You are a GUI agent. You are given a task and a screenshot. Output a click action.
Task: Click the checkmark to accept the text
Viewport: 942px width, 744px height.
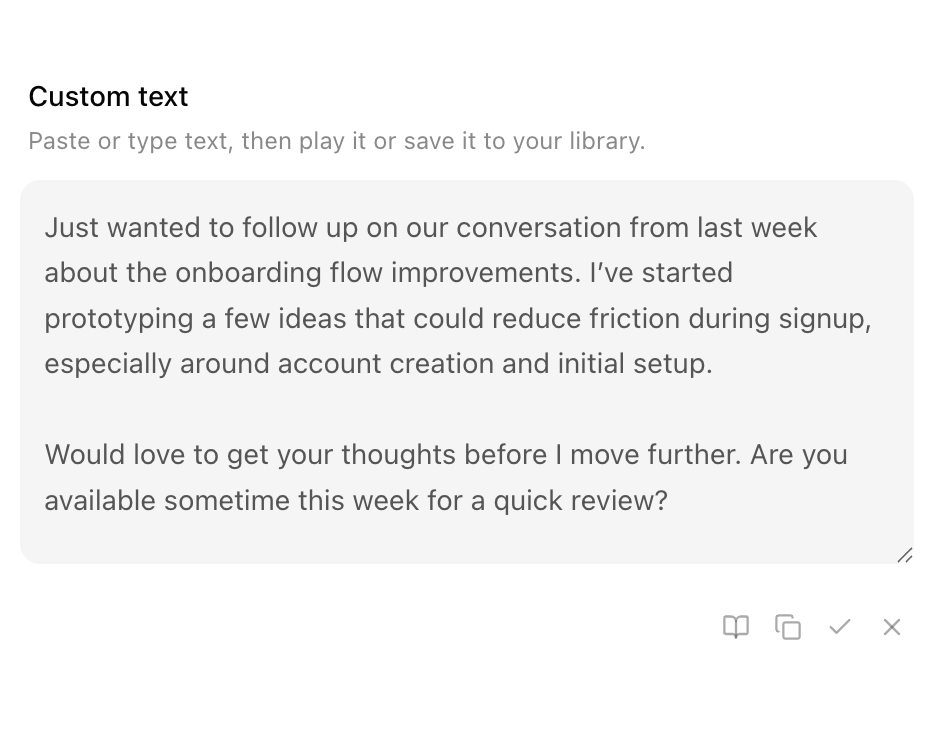click(x=840, y=627)
